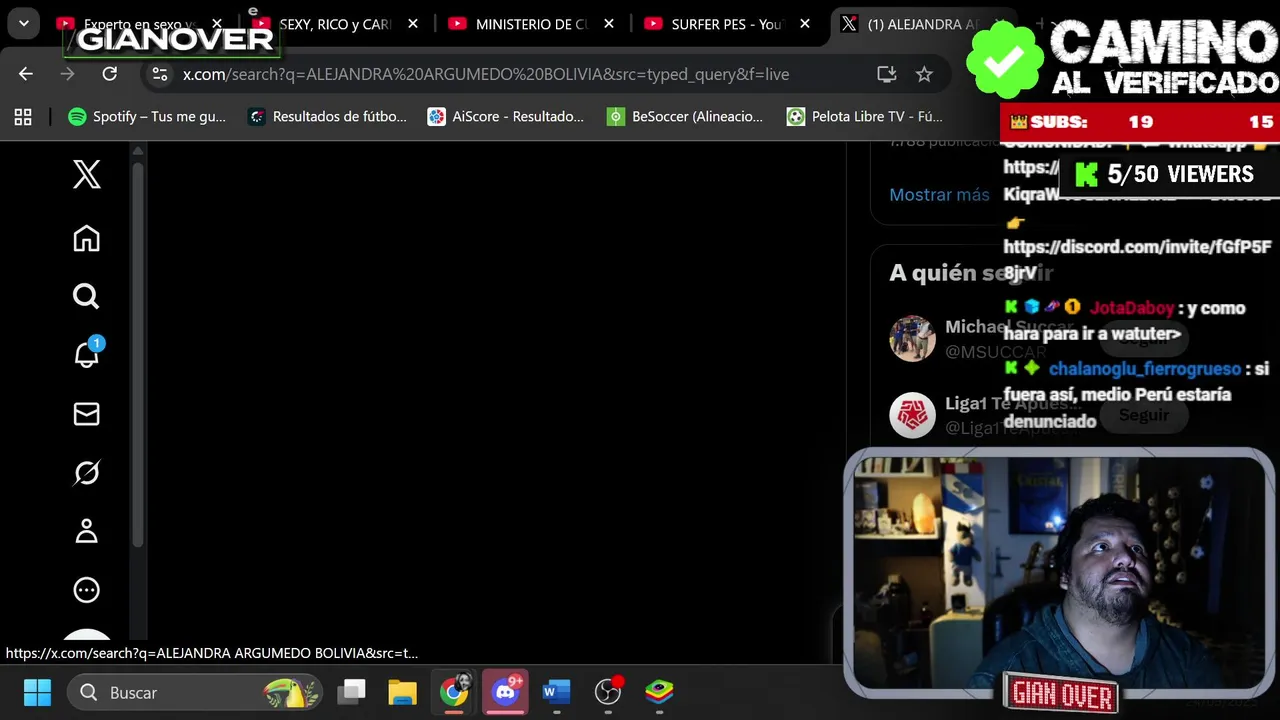Click the taskbar Buscar search box
The width and height of the screenshot is (1280, 720).
(x=196, y=692)
